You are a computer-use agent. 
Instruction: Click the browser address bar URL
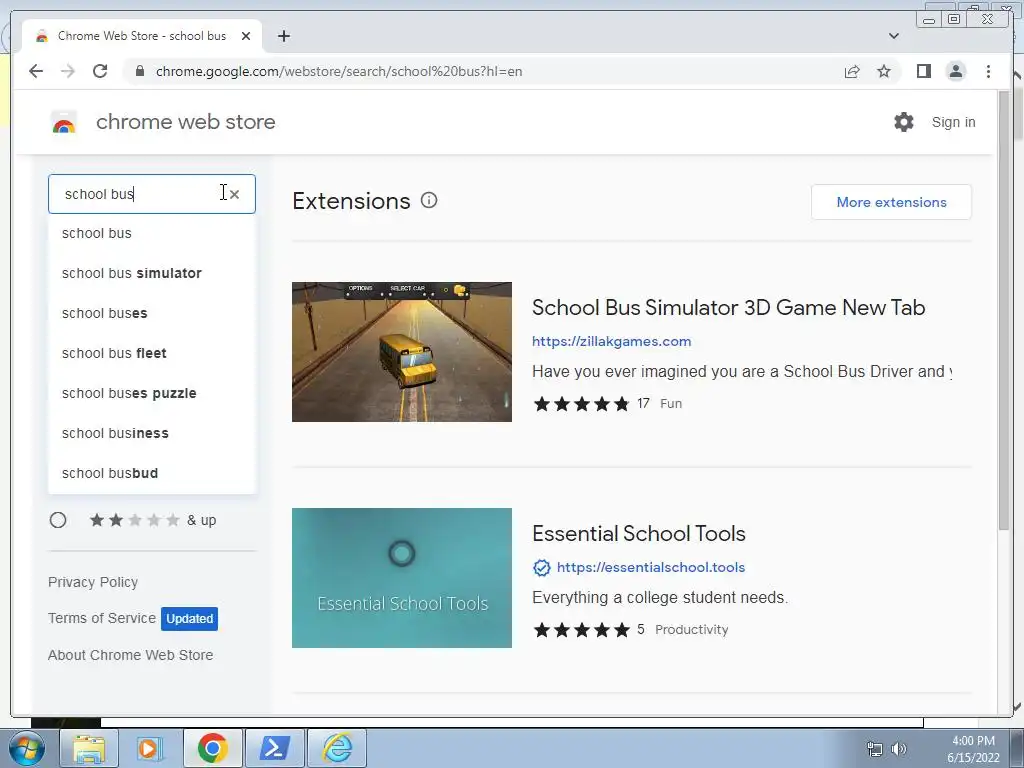point(339,71)
